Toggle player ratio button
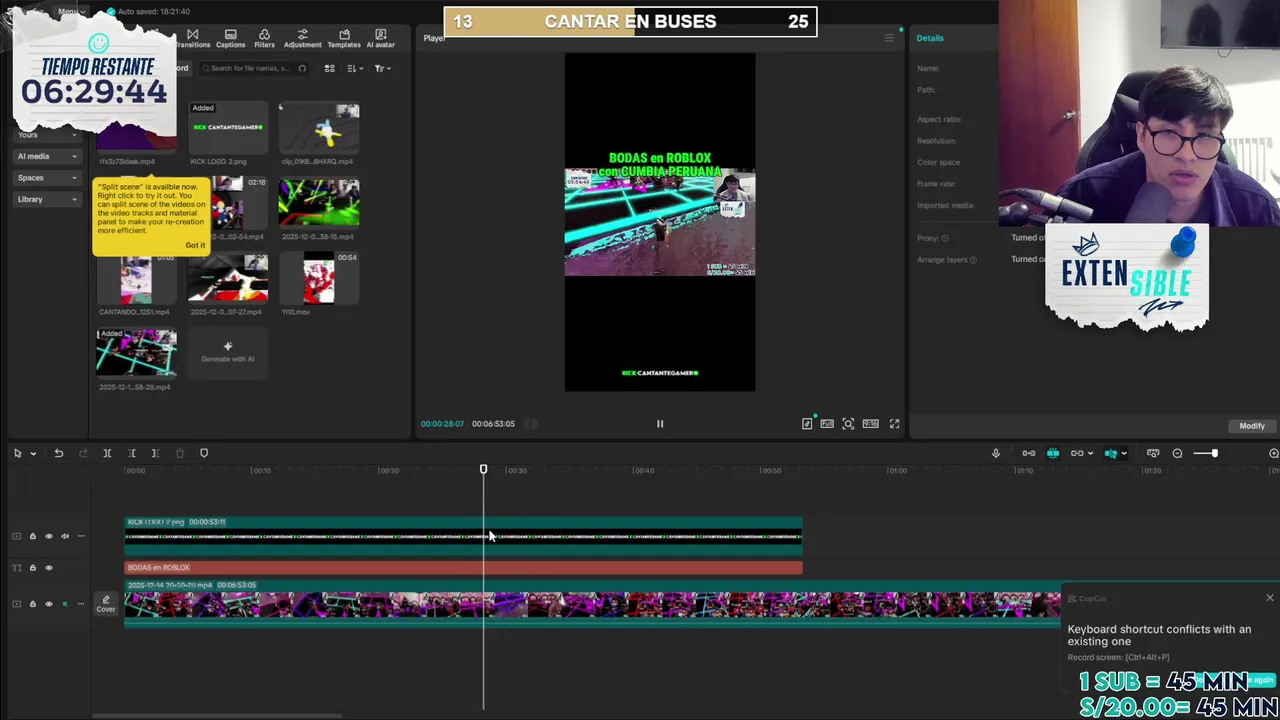The width and height of the screenshot is (1280, 720). point(871,424)
